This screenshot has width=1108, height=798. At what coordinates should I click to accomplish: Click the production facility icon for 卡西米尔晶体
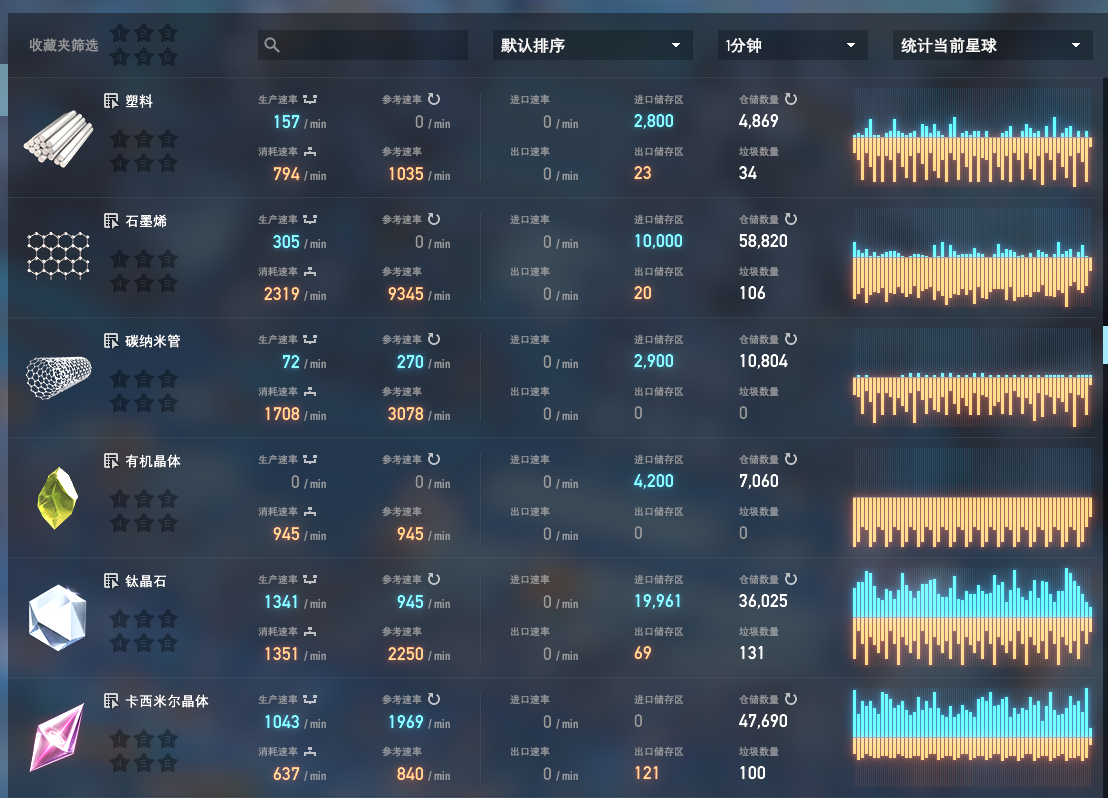(x=310, y=700)
